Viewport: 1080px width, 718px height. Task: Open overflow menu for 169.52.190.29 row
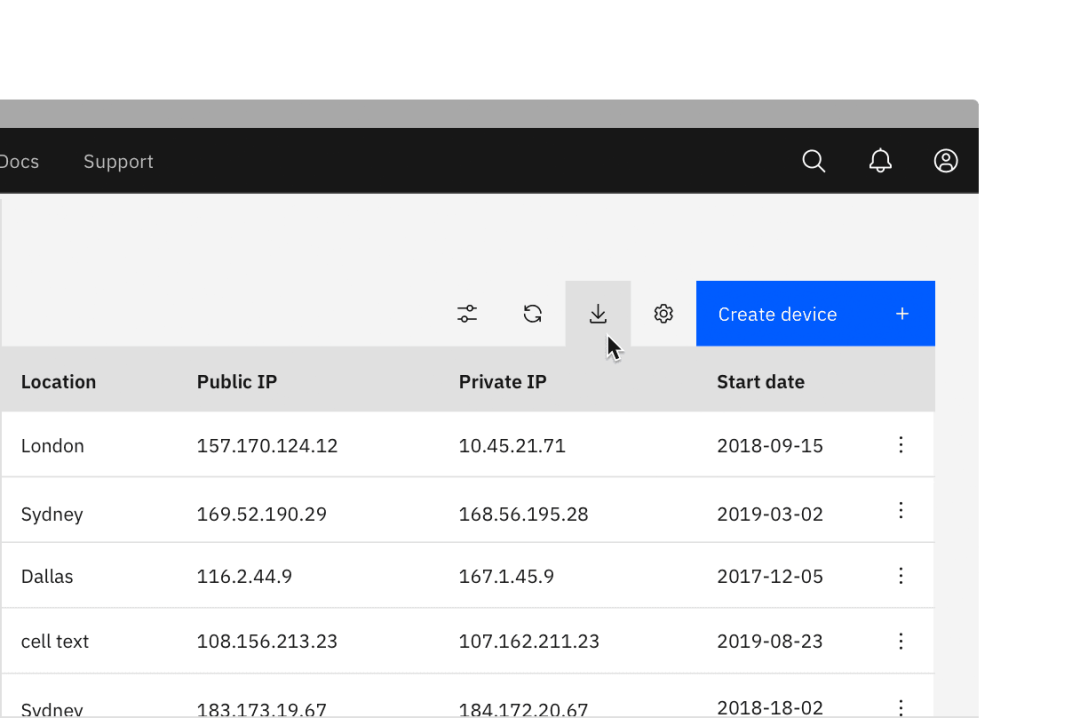tap(901, 511)
